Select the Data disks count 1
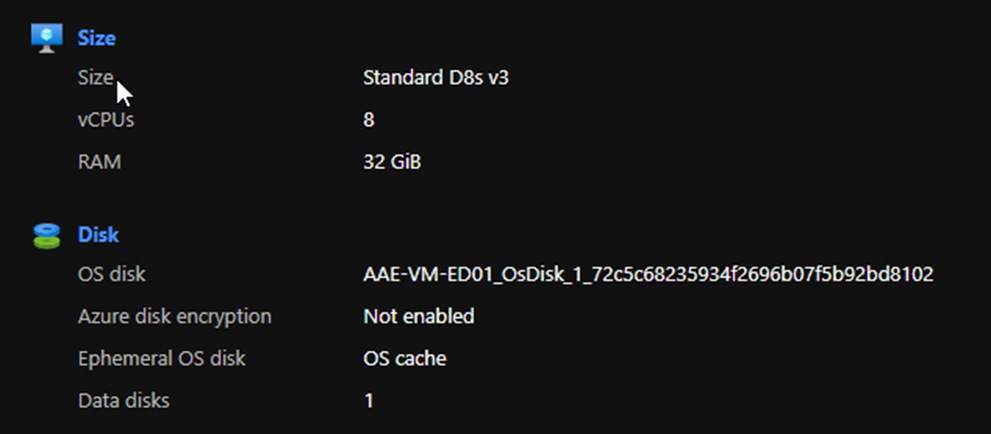 (368, 400)
